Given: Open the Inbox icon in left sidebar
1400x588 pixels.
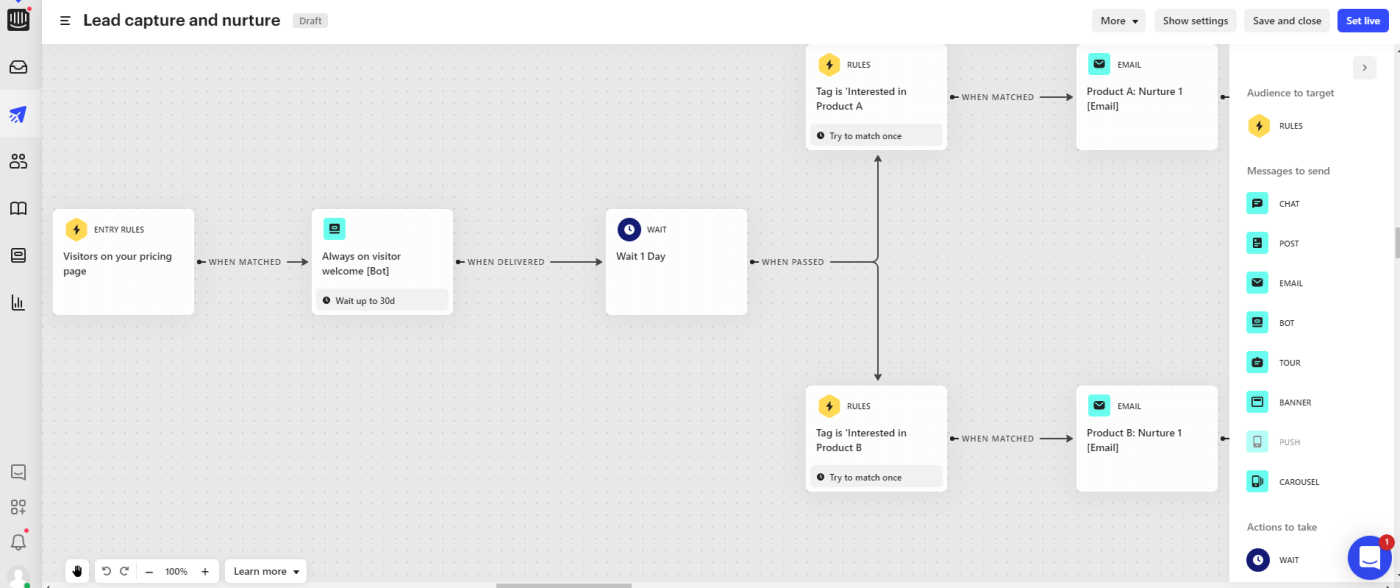Looking at the screenshot, I should [x=18, y=67].
